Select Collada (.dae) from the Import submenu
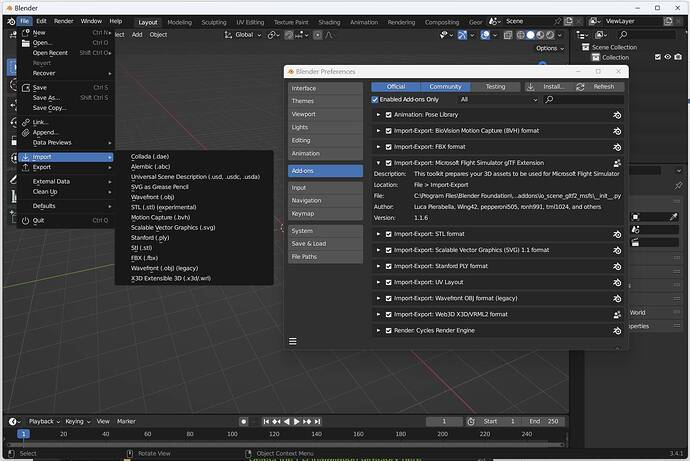 [x=150, y=157]
